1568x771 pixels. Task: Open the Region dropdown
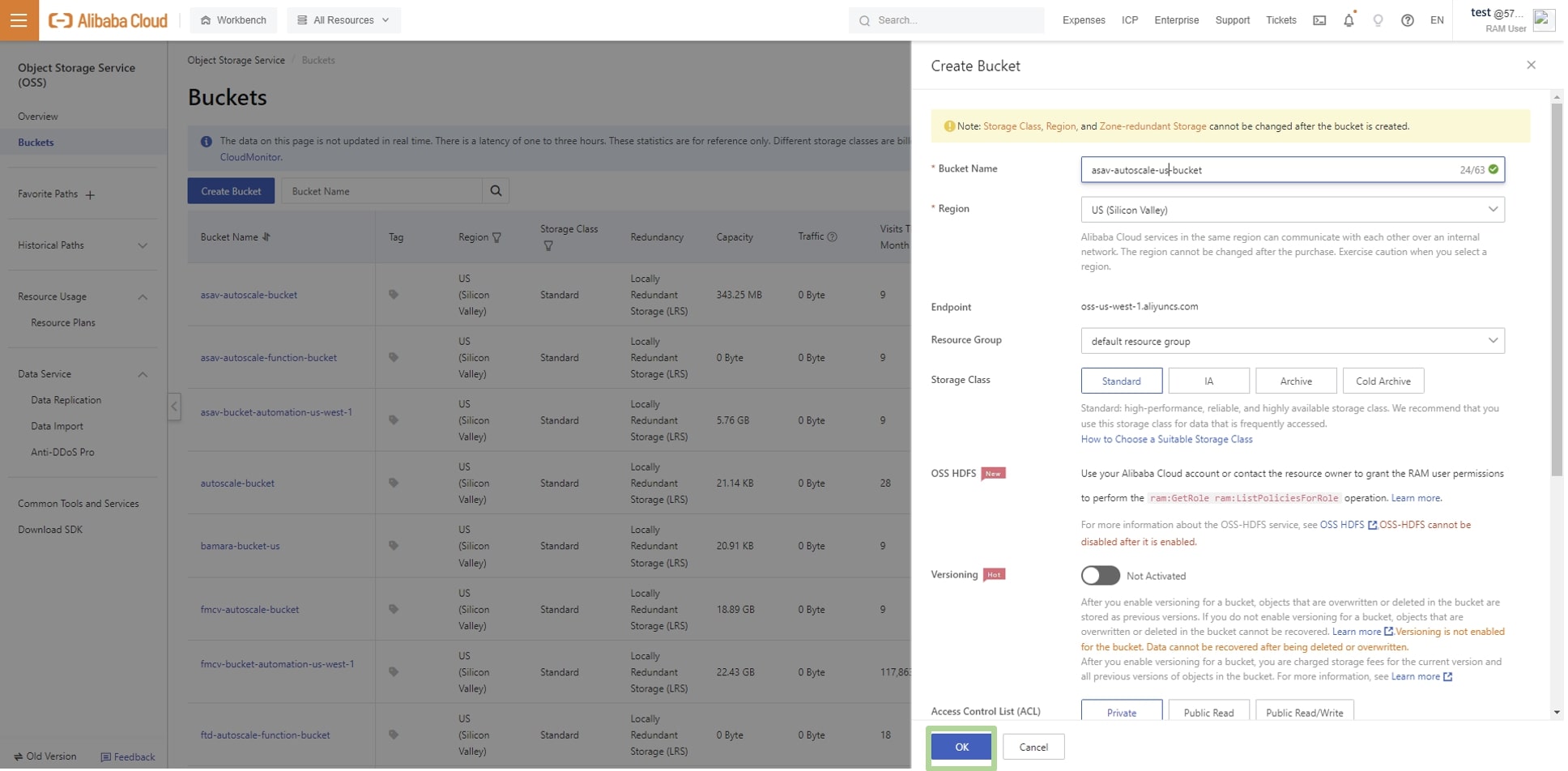(1293, 210)
